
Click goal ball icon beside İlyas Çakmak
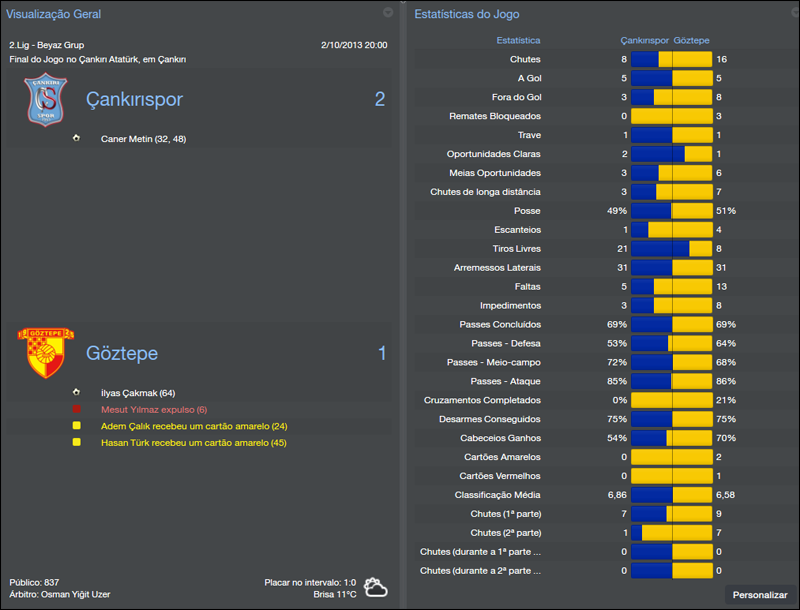77,392
